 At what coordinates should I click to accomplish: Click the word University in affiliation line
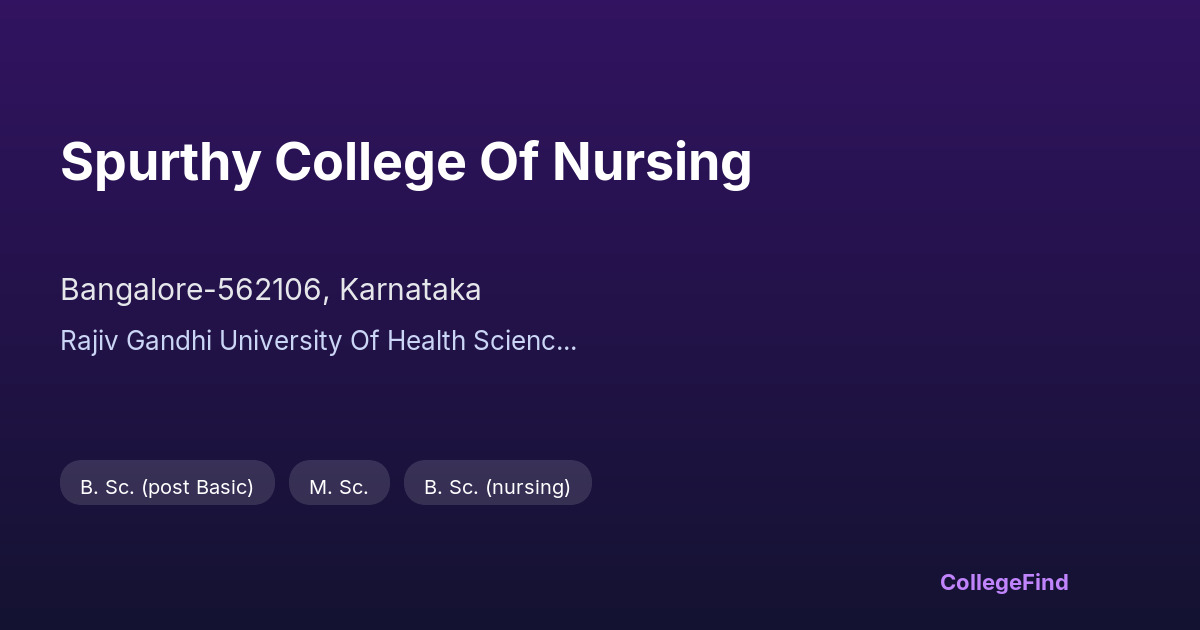[280, 341]
